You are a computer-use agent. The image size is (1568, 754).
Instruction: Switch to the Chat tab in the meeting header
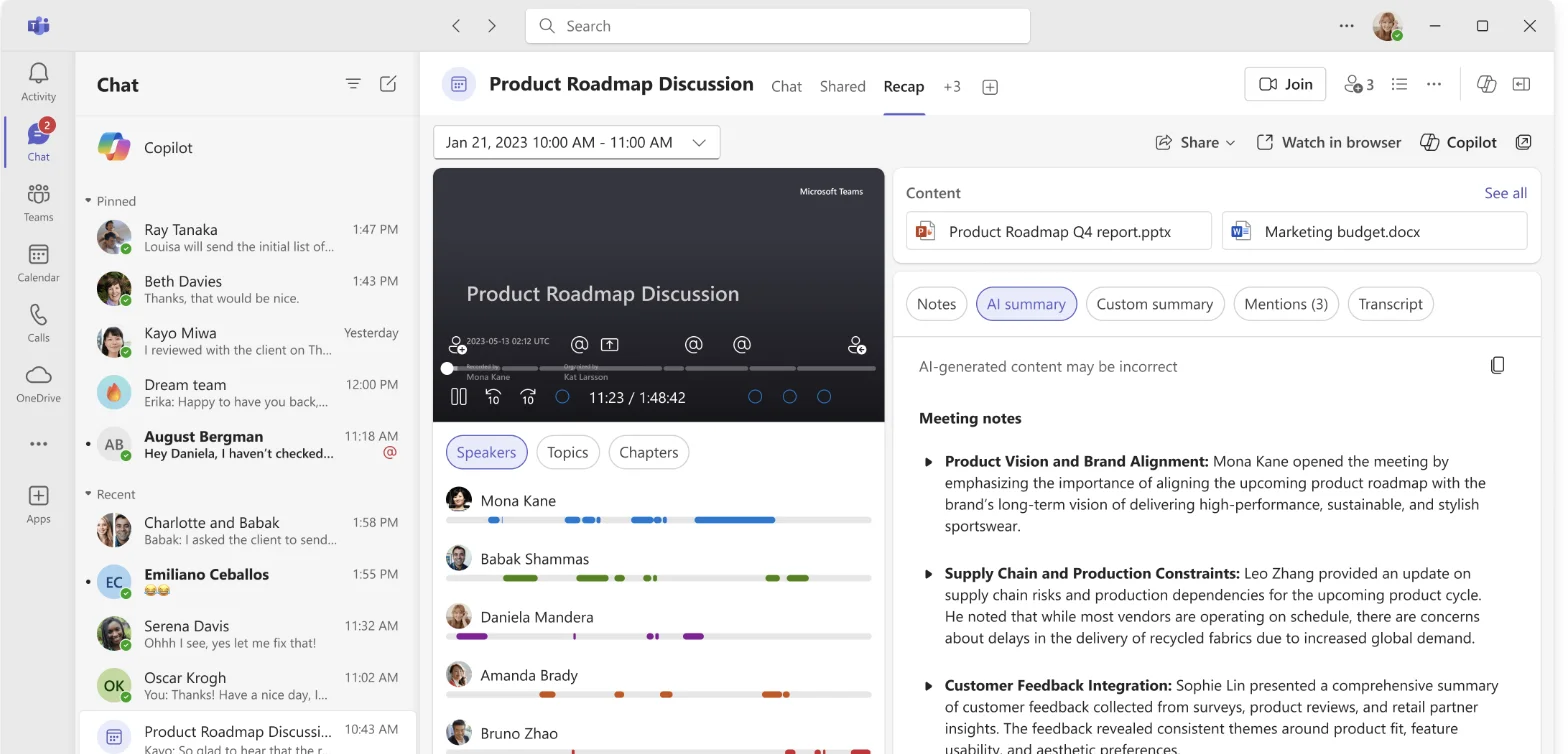click(x=786, y=87)
